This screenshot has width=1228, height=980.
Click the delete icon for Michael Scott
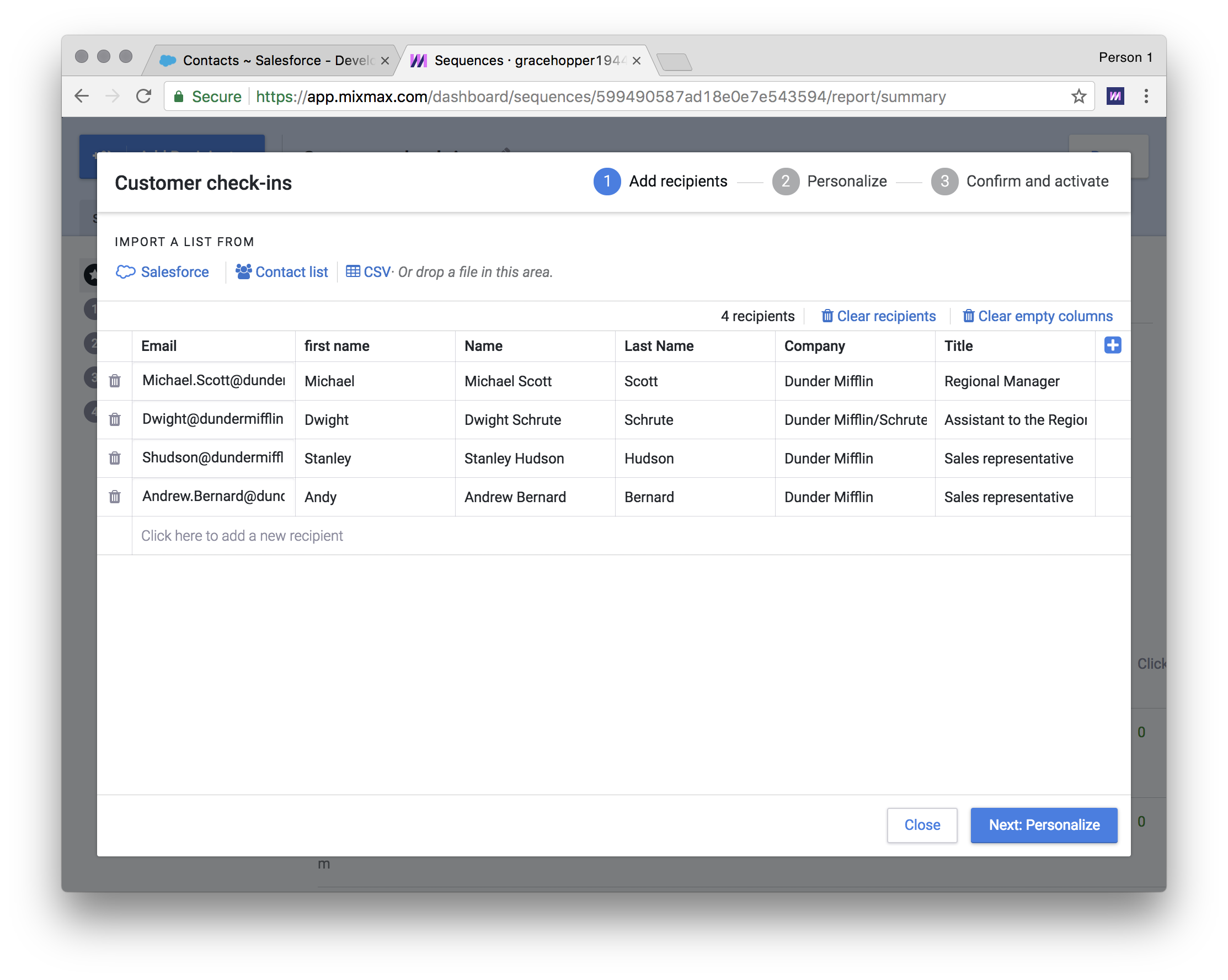(114, 382)
